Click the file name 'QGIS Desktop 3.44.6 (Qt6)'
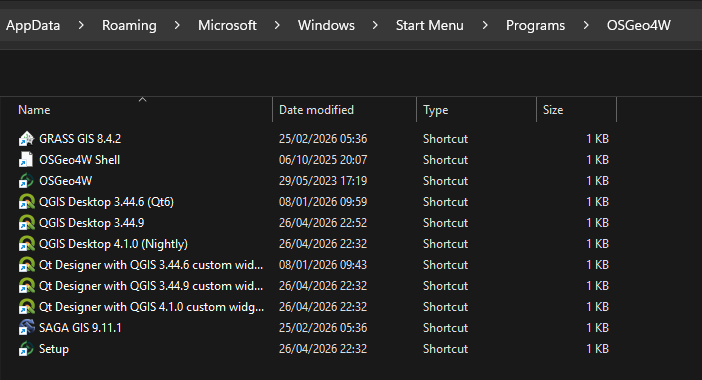 (x=106, y=202)
